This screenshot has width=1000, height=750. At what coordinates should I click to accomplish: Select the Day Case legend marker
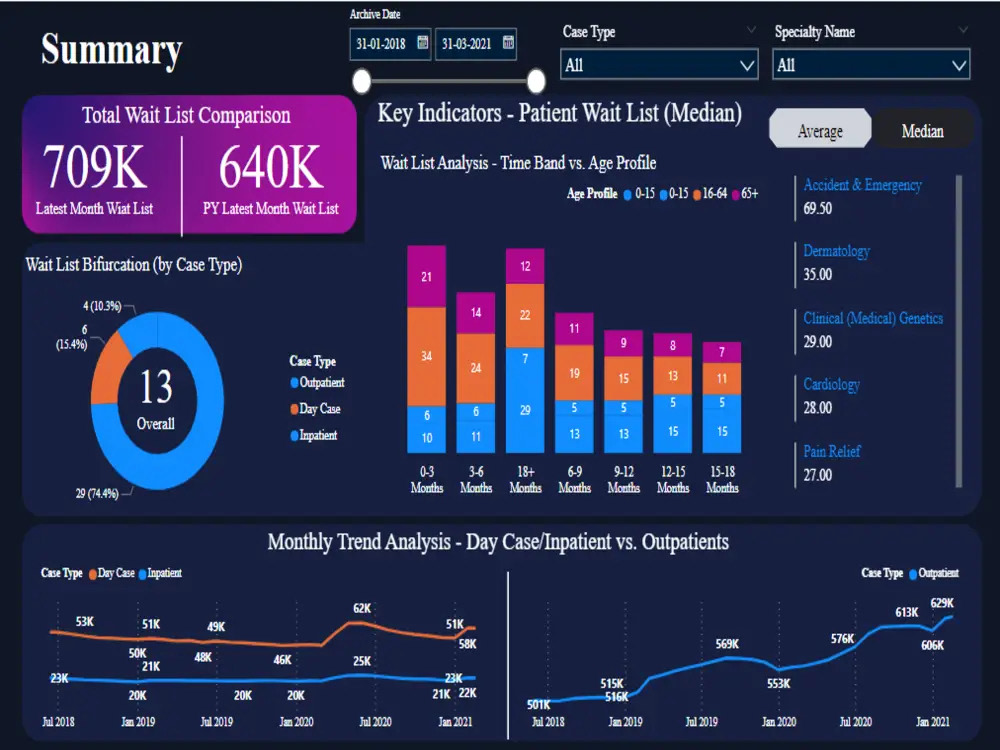(93, 573)
